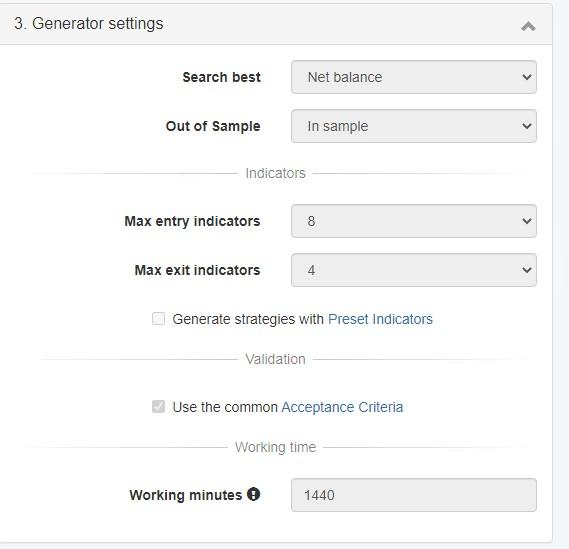
Task: Click the arrow beside value 8
Action: click(x=527, y=221)
